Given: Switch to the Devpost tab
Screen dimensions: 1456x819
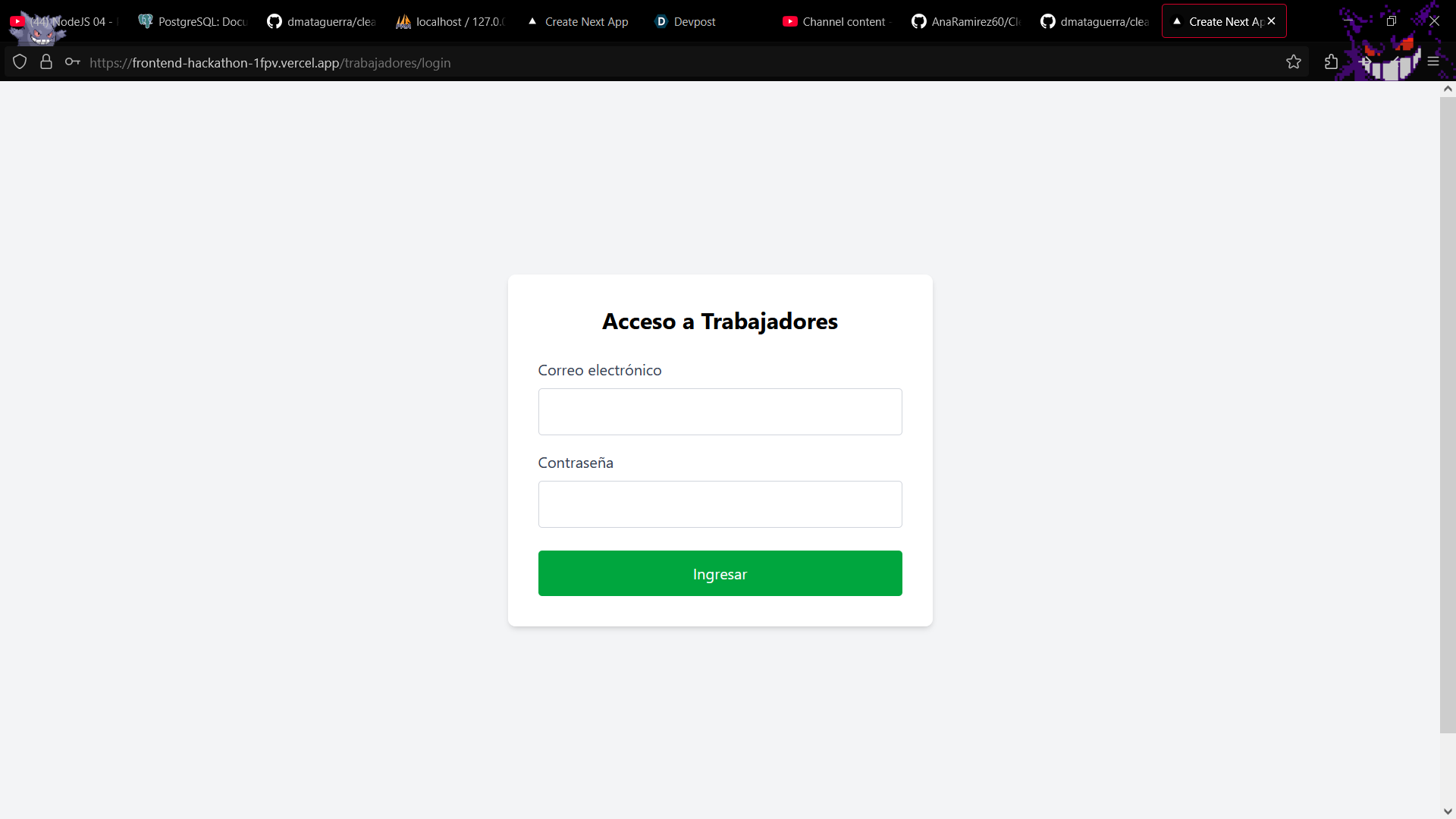Looking at the screenshot, I should tap(686, 21).
